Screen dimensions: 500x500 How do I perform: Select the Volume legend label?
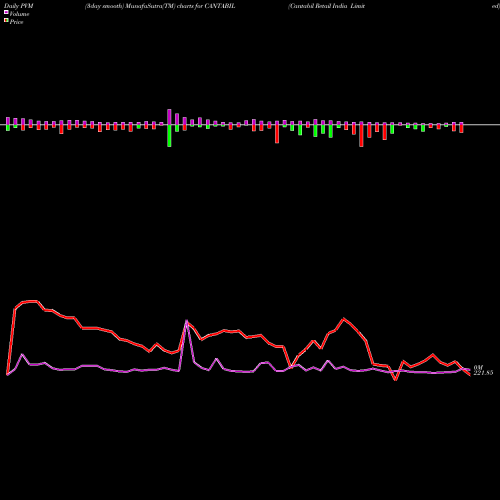pos(19,14)
